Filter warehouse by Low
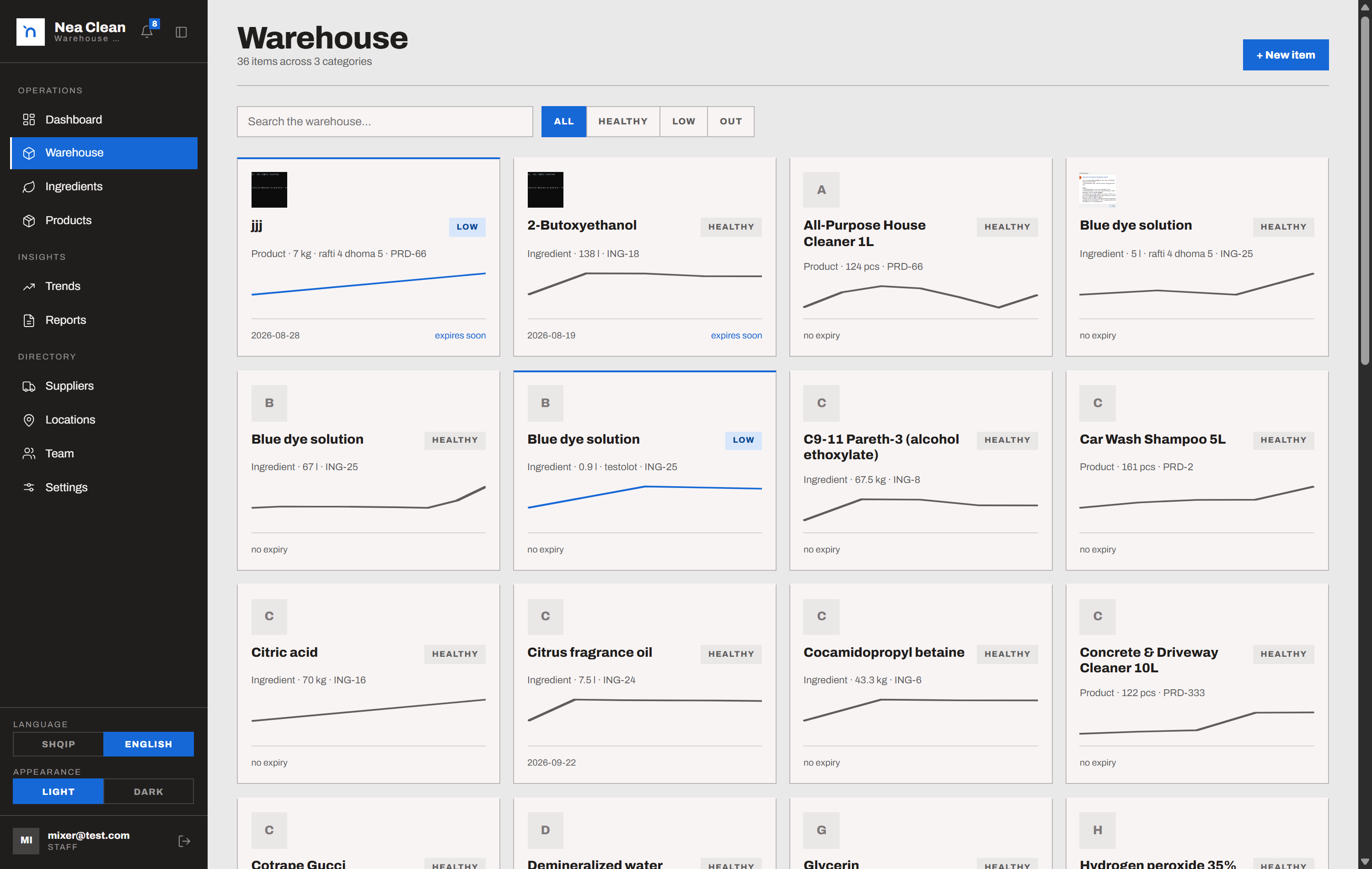This screenshot has height=869, width=1372. pyautogui.click(x=683, y=121)
